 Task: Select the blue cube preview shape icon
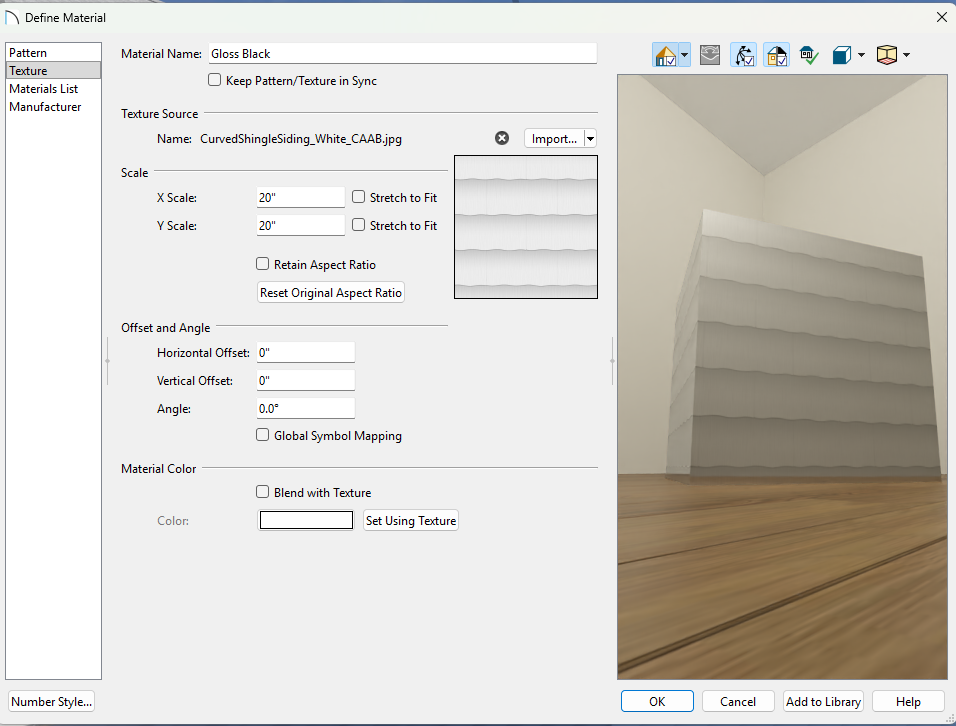[842, 55]
